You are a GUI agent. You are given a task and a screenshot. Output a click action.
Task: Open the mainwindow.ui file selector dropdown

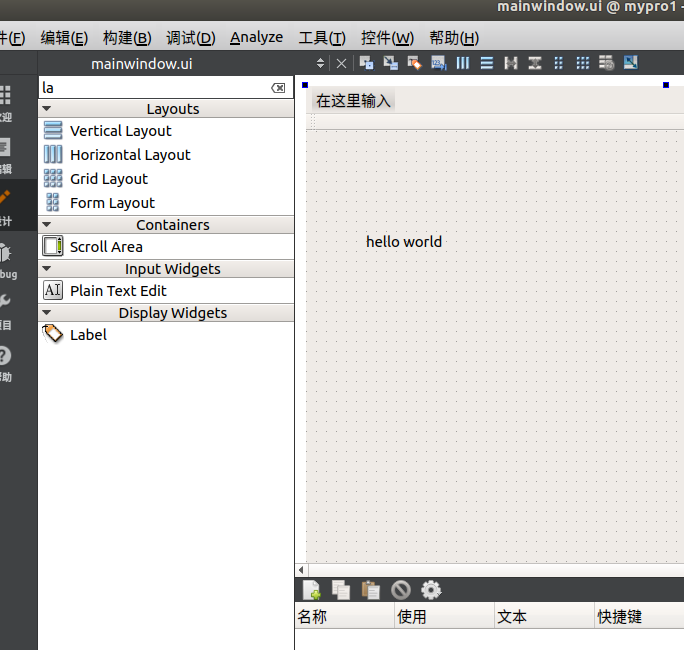320,63
